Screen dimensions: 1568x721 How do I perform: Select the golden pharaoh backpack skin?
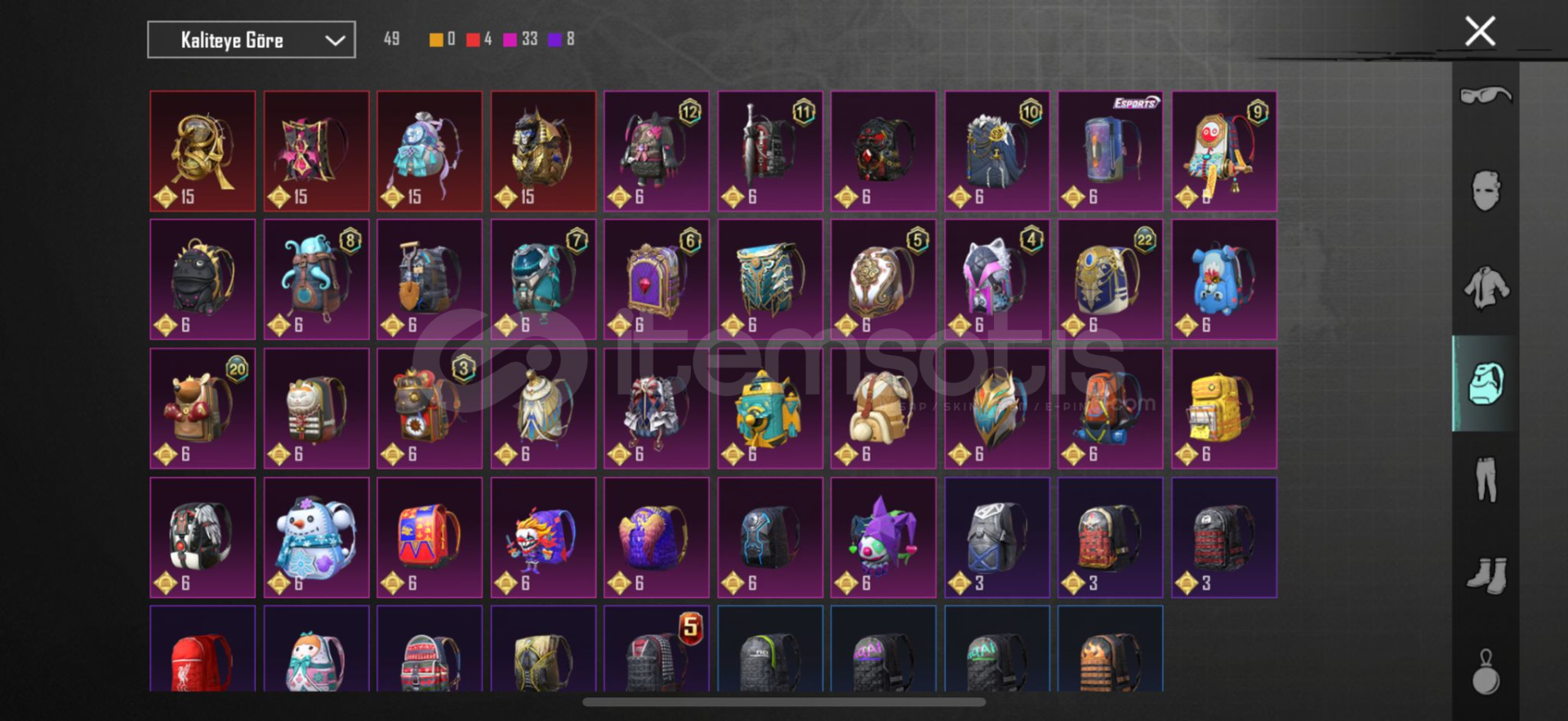[543, 151]
